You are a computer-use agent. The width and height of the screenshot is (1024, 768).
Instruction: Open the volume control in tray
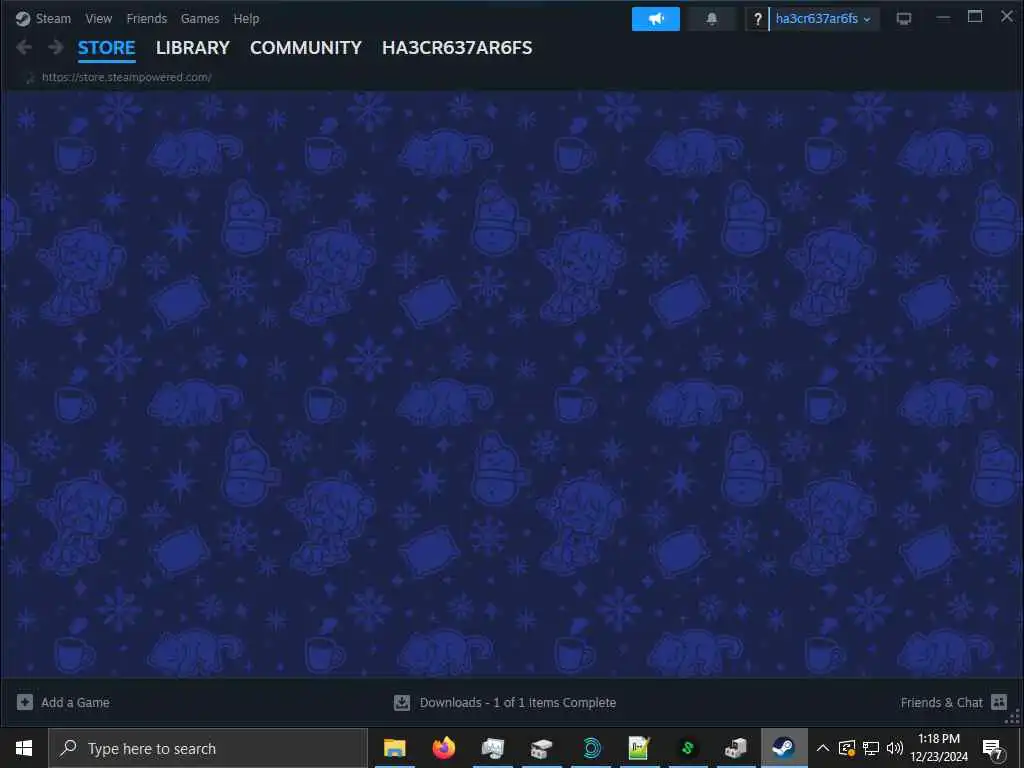pos(895,748)
